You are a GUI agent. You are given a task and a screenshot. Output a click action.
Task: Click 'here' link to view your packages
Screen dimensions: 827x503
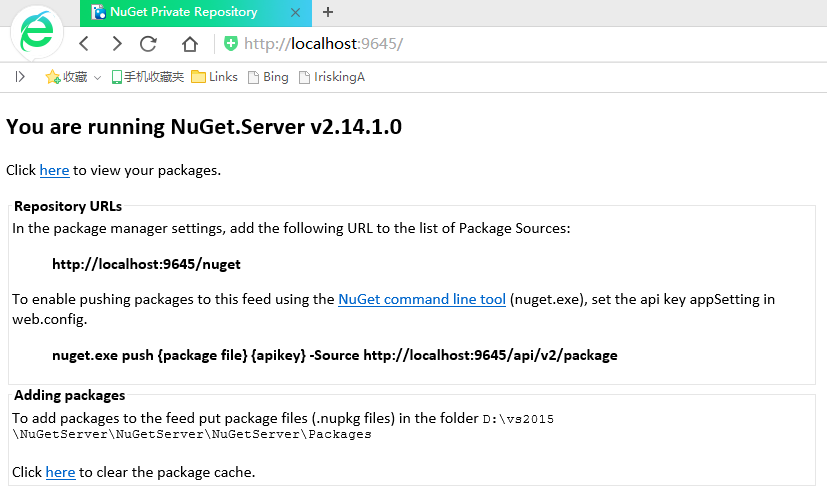click(x=54, y=170)
